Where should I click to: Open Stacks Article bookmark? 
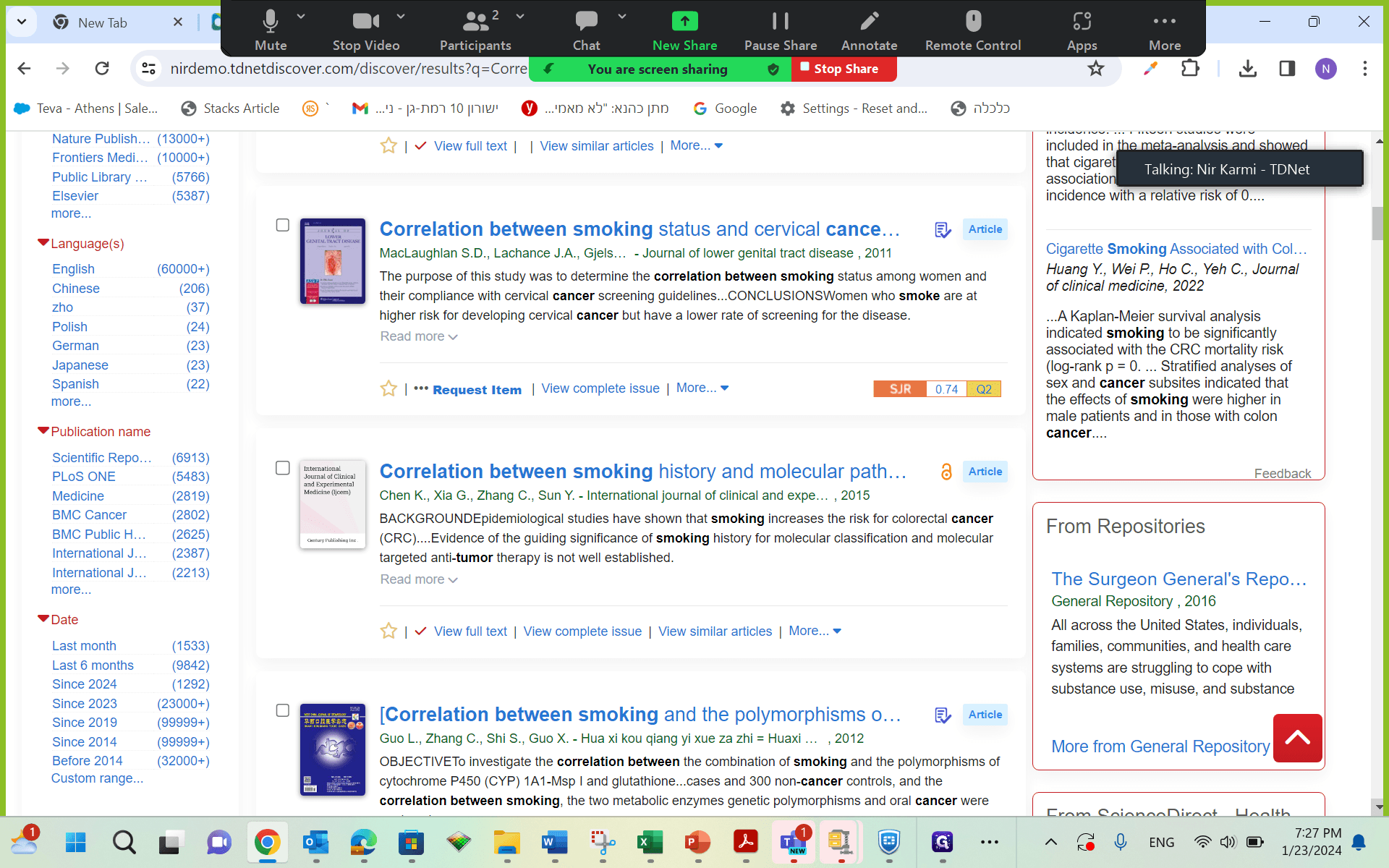click(x=230, y=109)
